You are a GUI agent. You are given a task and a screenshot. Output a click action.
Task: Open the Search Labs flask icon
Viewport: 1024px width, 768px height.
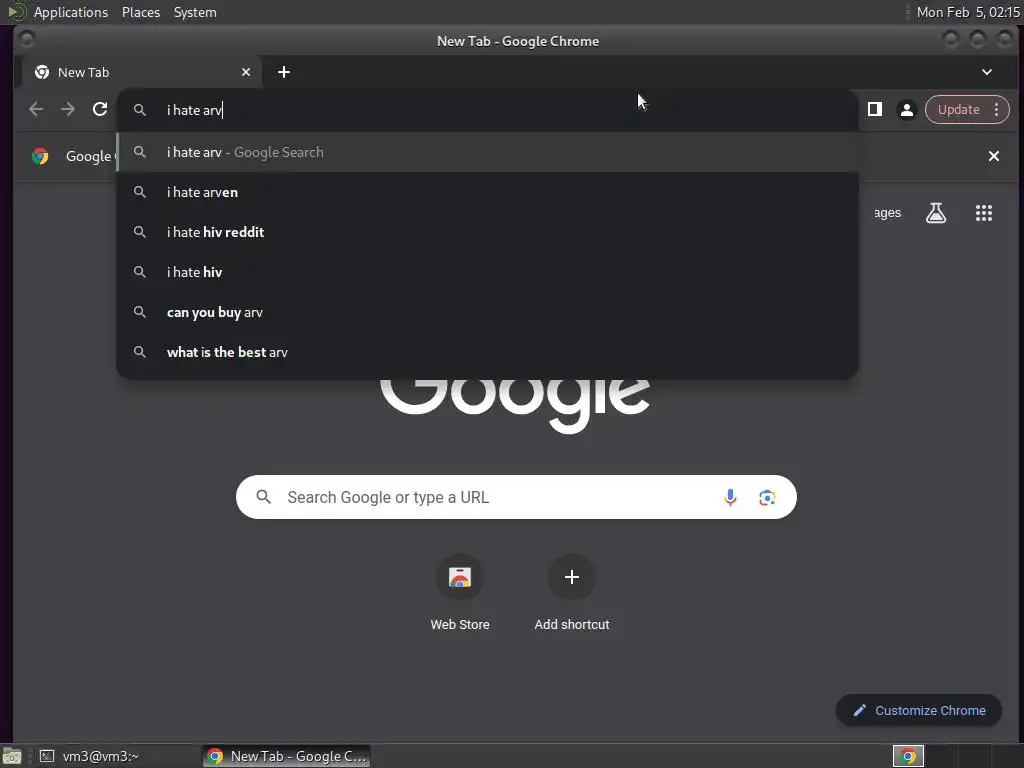click(x=936, y=213)
